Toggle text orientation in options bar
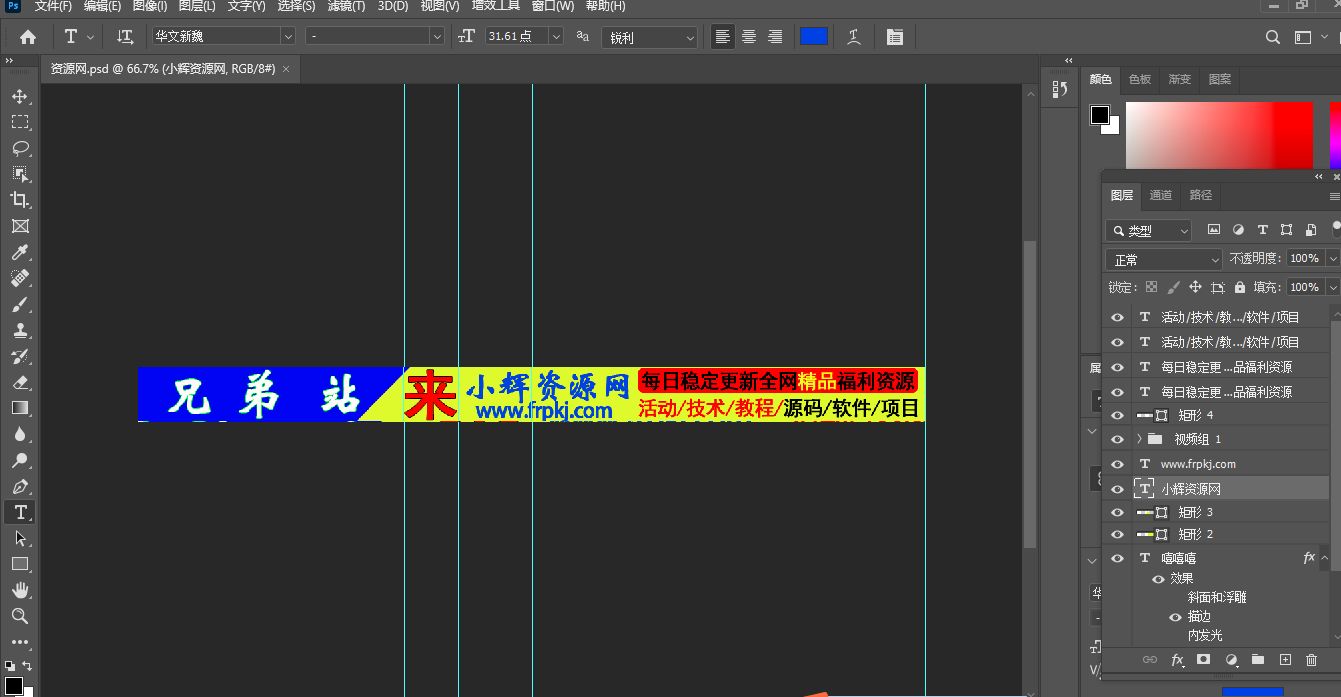 pos(125,37)
